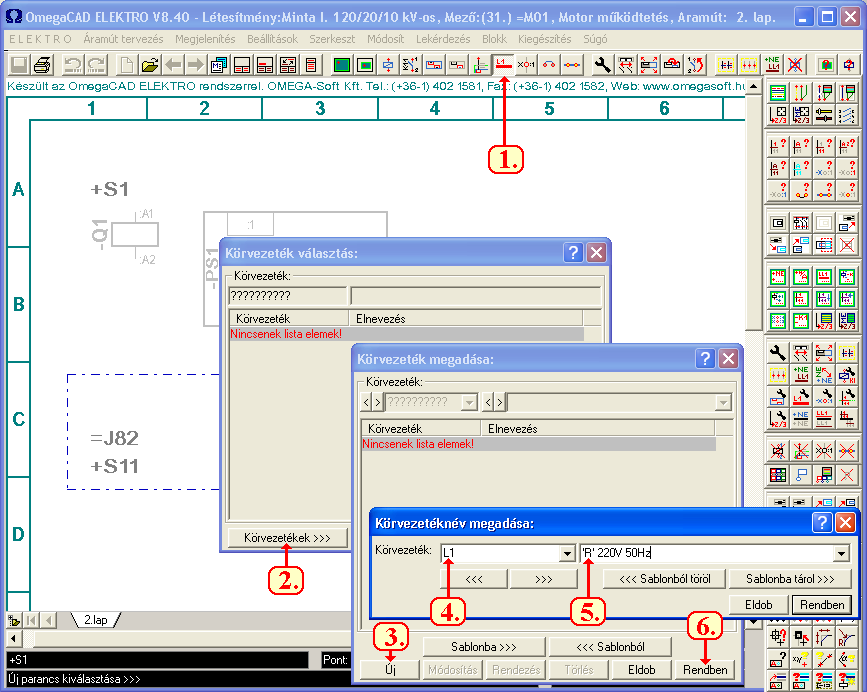Click the blue diagonal lines icon in right palette
Image resolution: width=867 pixels, height=692 pixels.
(x=847, y=115)
